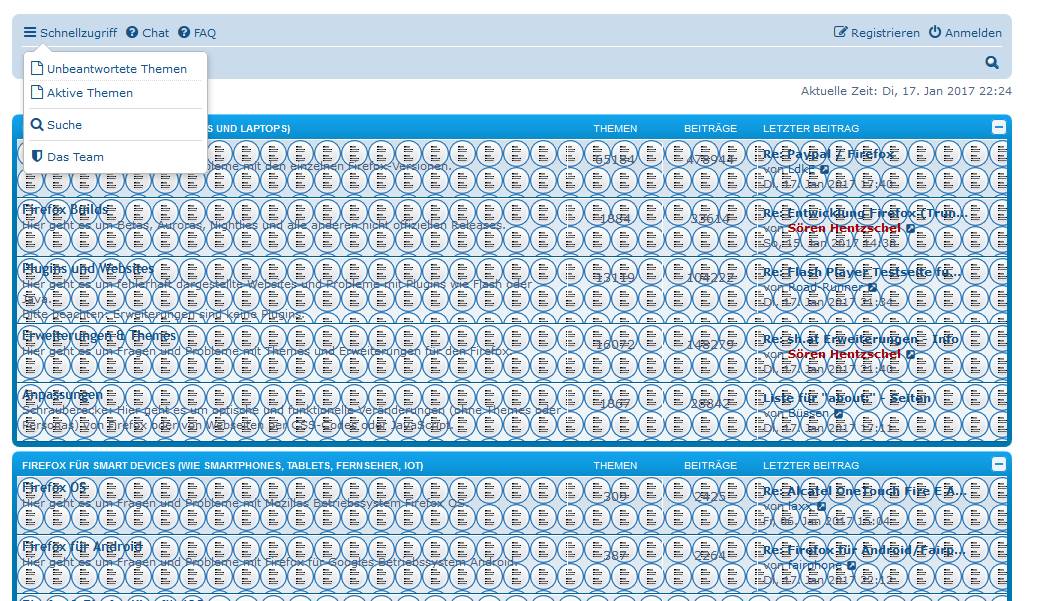Open last post Re: Firefox für Android/Fairp...
Screen dimensions: 1038x601
click(864, 550)
